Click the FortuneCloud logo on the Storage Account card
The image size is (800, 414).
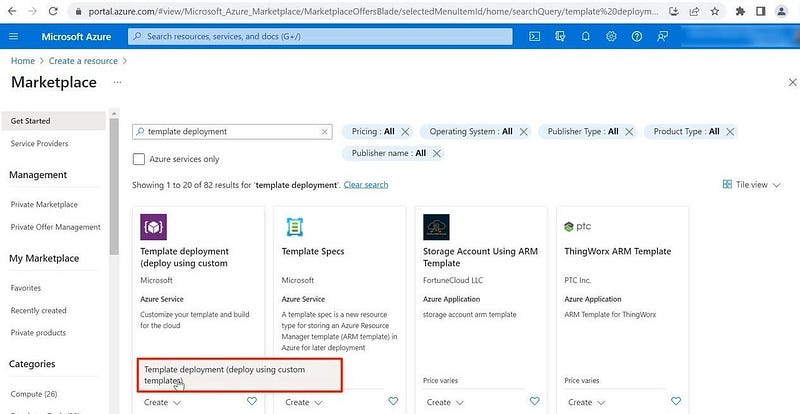tap(436, 227)
